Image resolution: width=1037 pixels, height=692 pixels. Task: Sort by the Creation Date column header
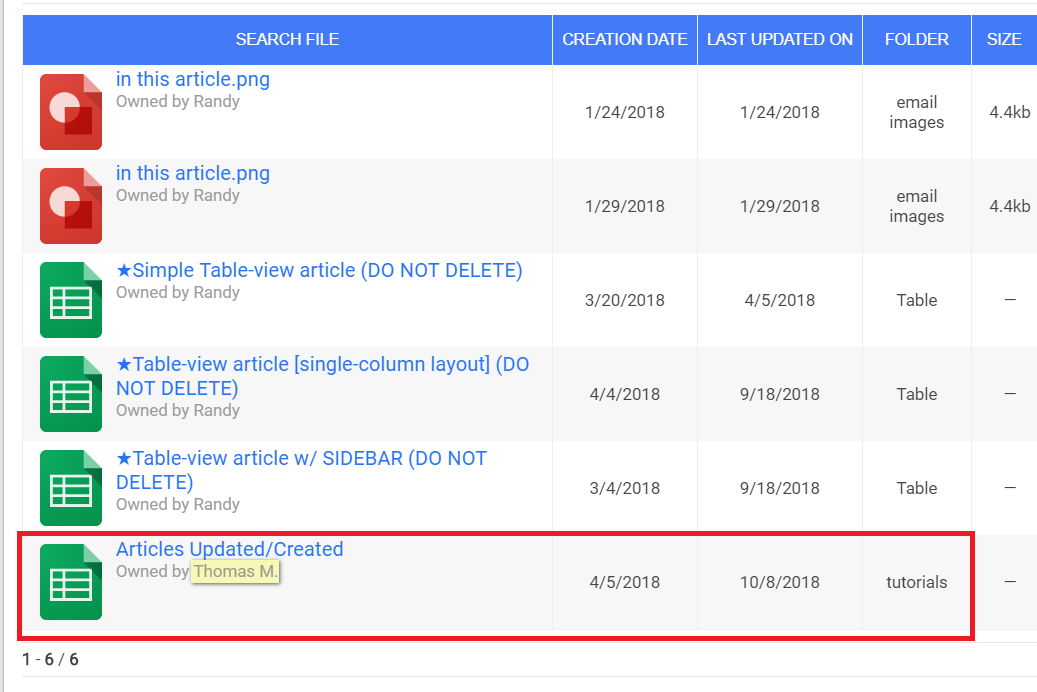pos(625,40)
